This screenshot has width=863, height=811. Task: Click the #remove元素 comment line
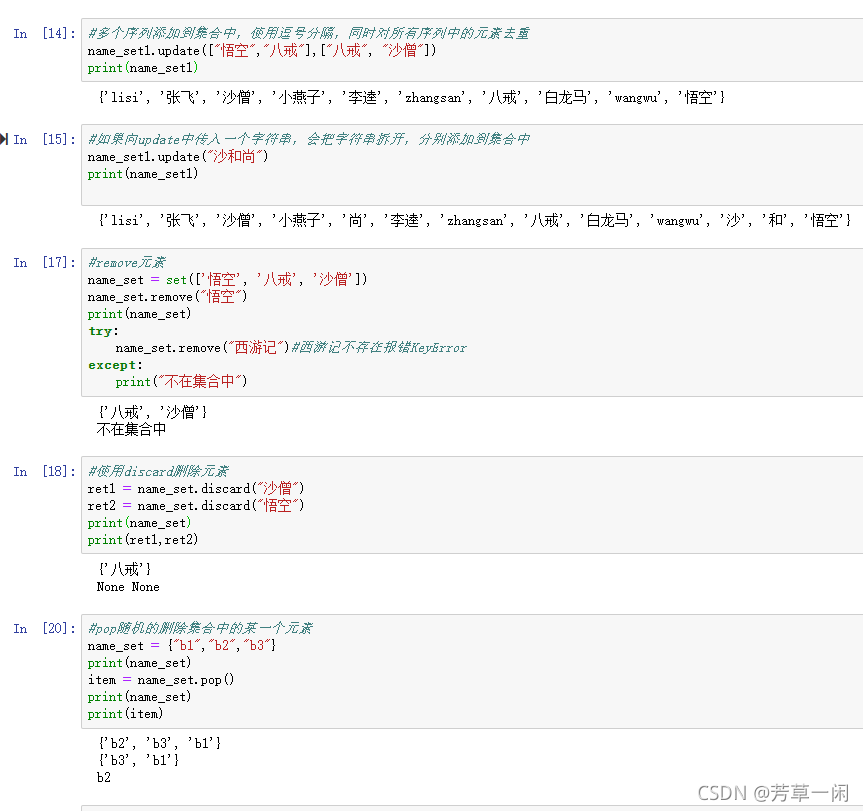[x=127, y=262]
